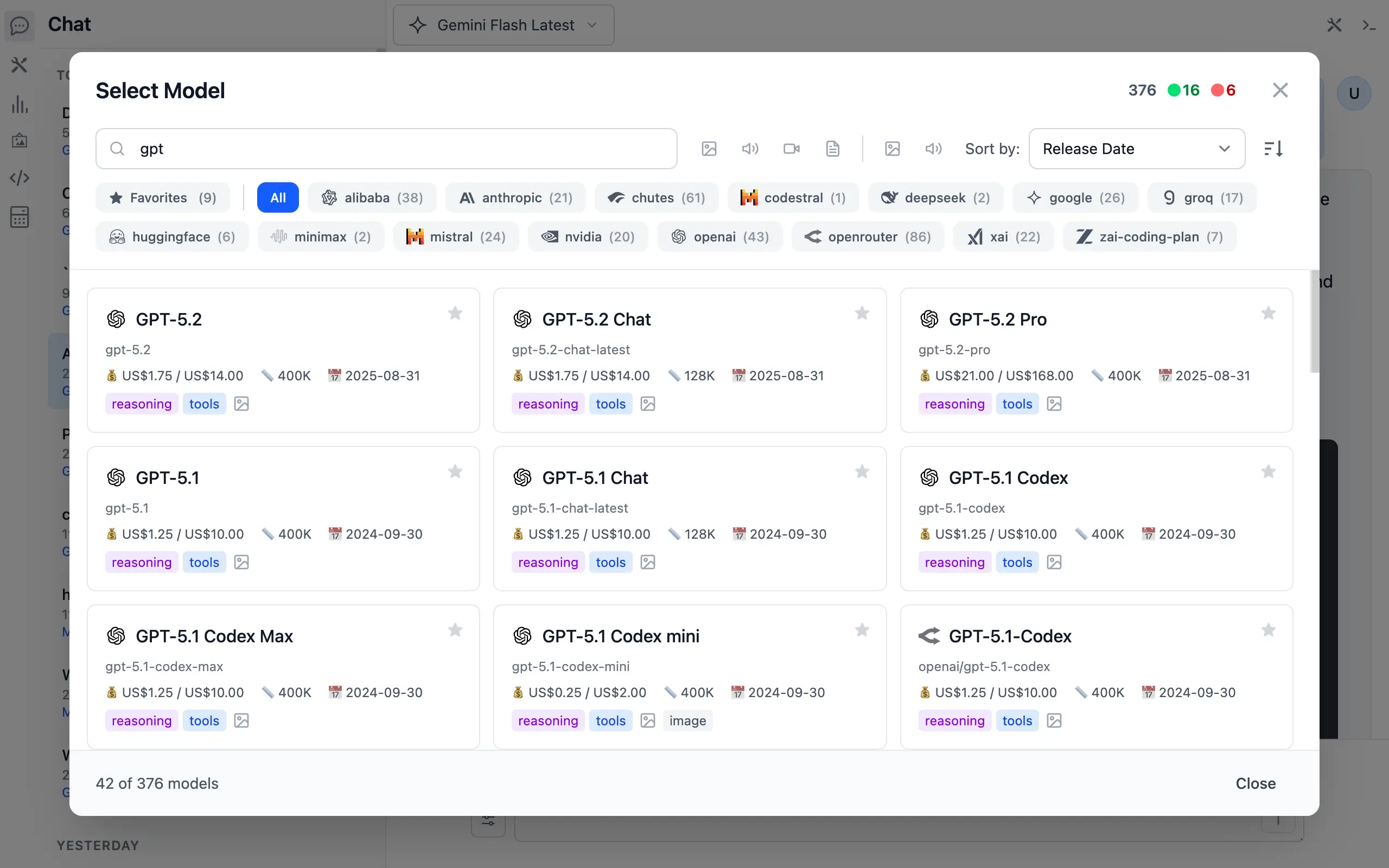This screenshot has height=868, width=1389.
Task: Favorite the GPT-5.2 model
Action: (455, 313)
